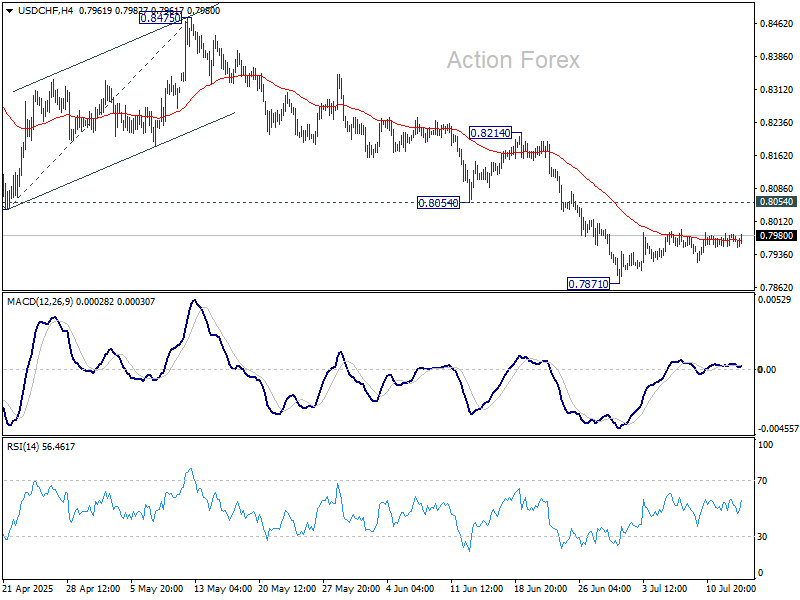Select the 0.80540 tag on the price axis
This screenshot has height=600, width=800.
click(x=777, y=202)
